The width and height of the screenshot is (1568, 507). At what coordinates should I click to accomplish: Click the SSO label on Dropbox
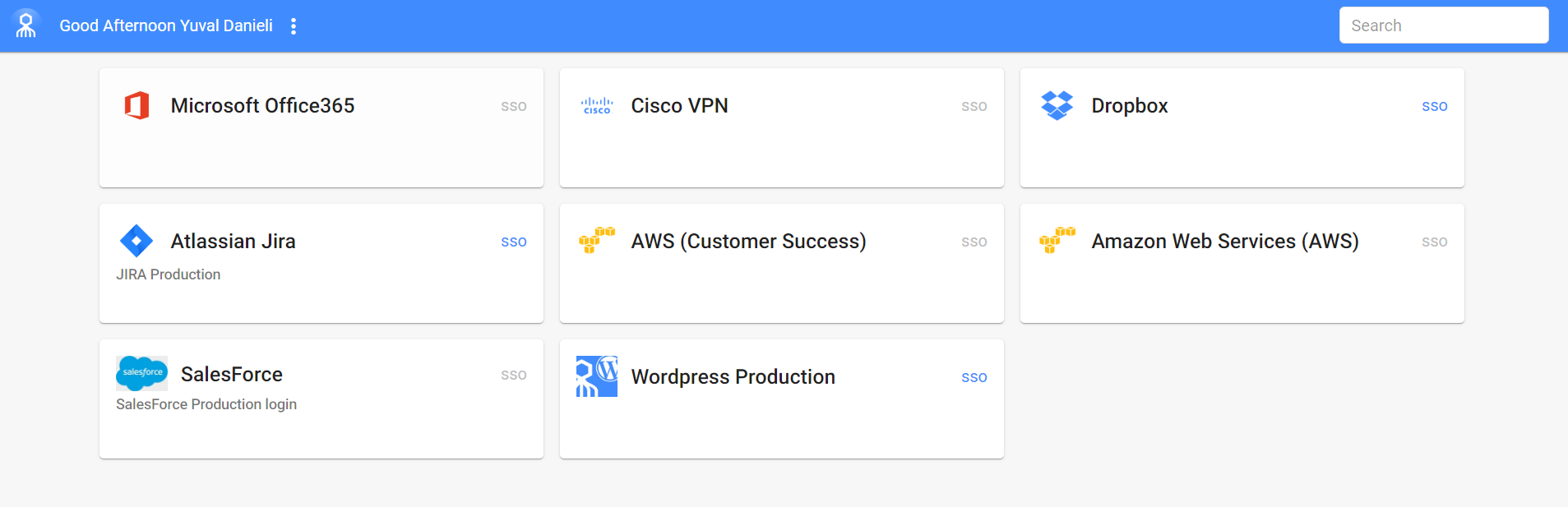point(1435,107)
